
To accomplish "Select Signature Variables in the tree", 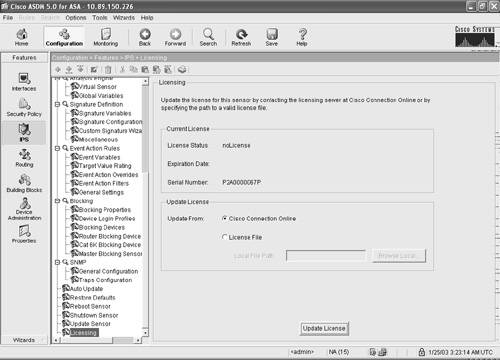I will [x=101, y=113].
